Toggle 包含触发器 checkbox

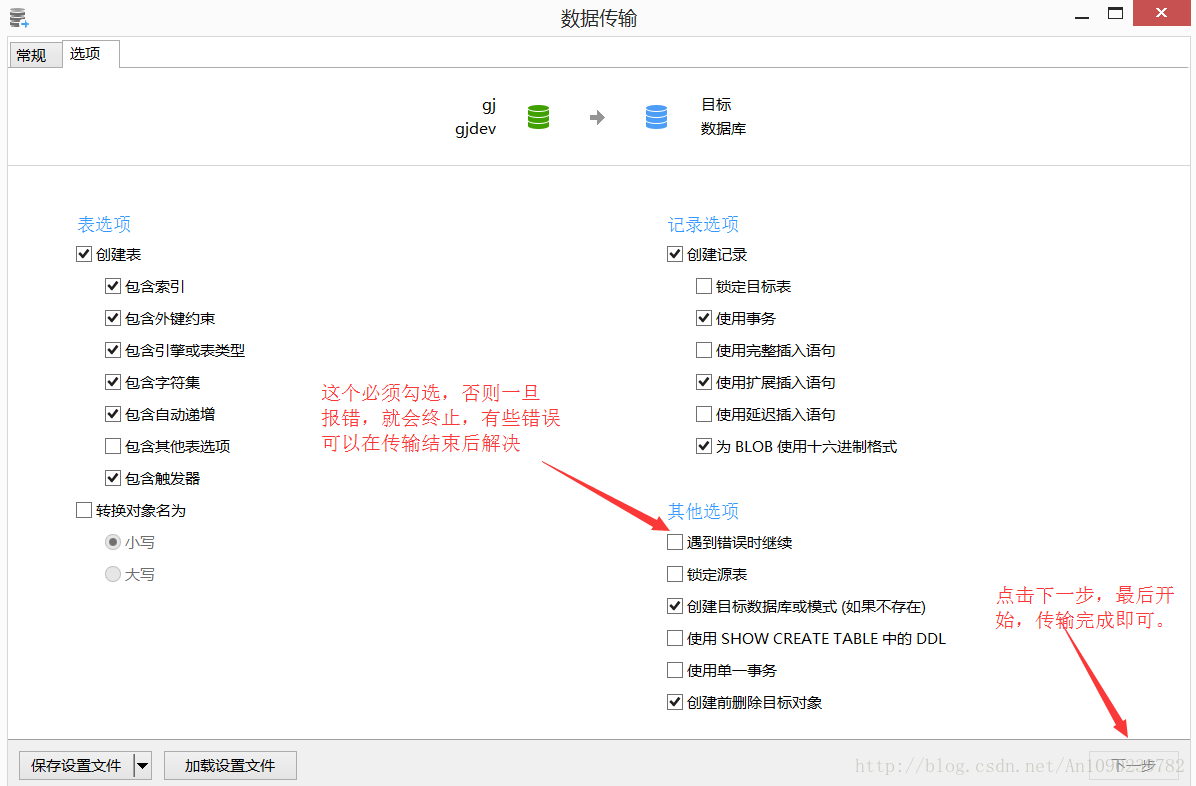tap(113, 478)
